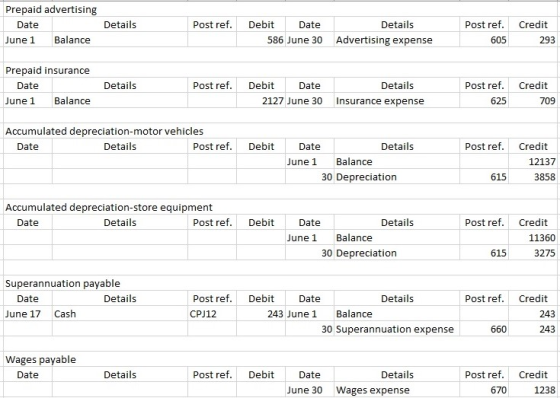Screen dimensions: 560x398
Task: Select the 3858 depreciation credit cell
Action: [532, 177]
